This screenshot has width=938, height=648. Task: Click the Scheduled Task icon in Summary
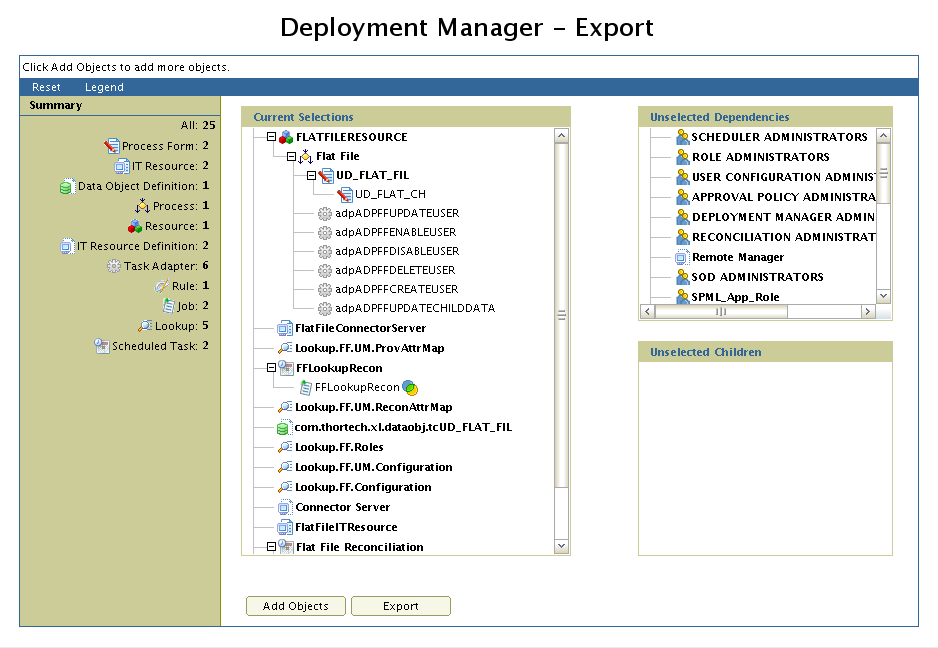coord(102,345)
